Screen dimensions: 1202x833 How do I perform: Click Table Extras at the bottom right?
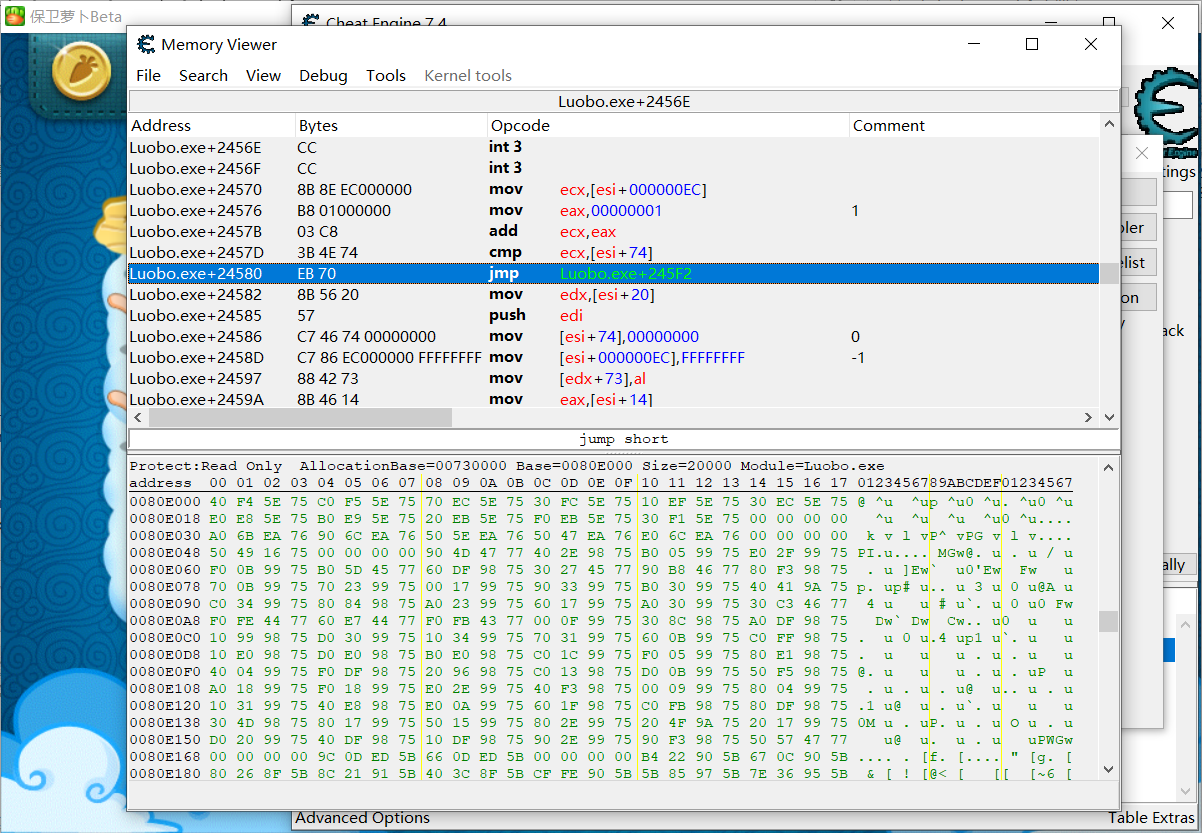(1151, 818)
